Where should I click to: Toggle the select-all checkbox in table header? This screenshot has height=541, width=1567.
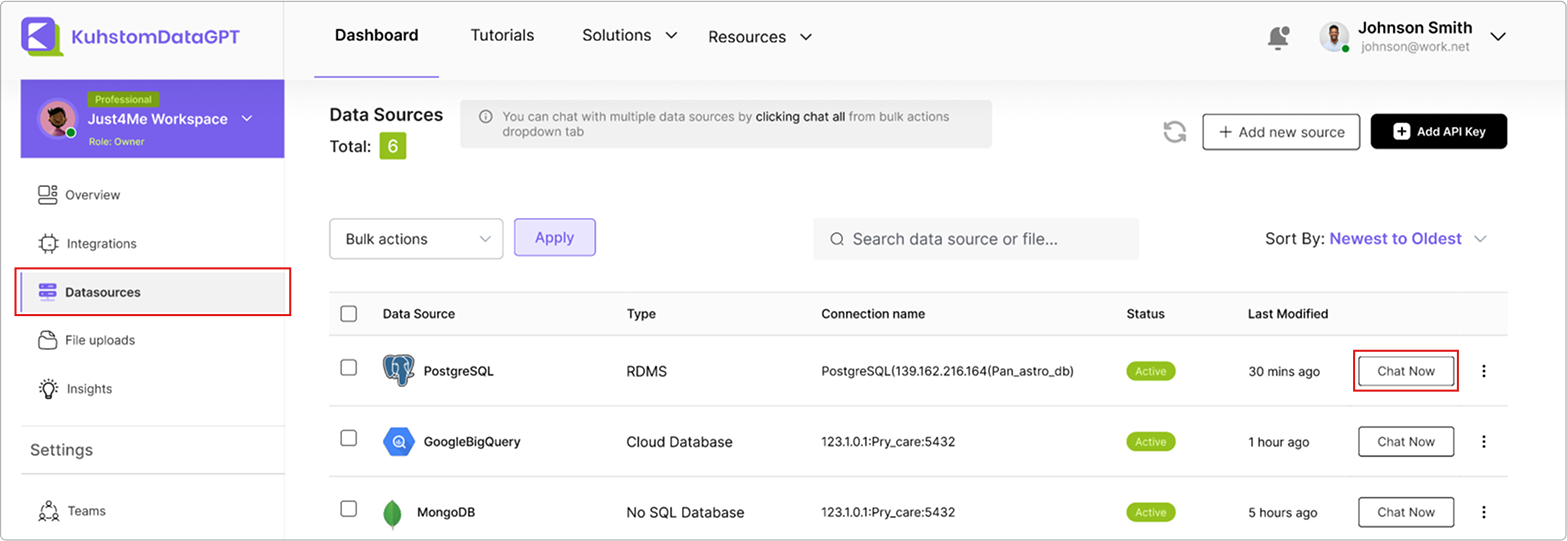(348, 314)
